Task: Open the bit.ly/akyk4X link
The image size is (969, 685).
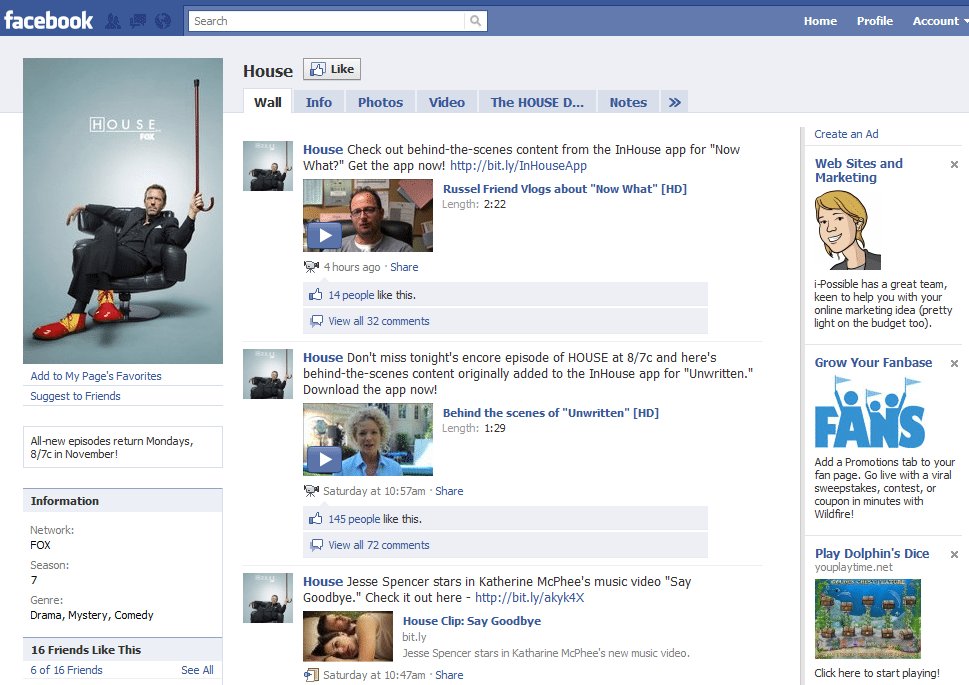Action: pos(530,598)
